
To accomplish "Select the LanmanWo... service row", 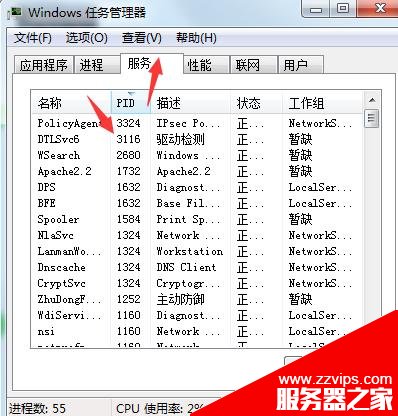I will click(x=196, y=251).
